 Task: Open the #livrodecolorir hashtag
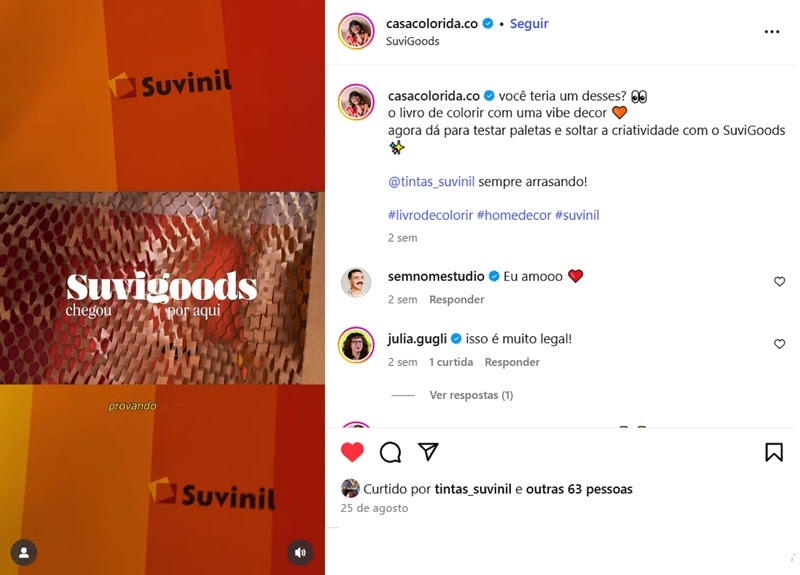(430, 215)
